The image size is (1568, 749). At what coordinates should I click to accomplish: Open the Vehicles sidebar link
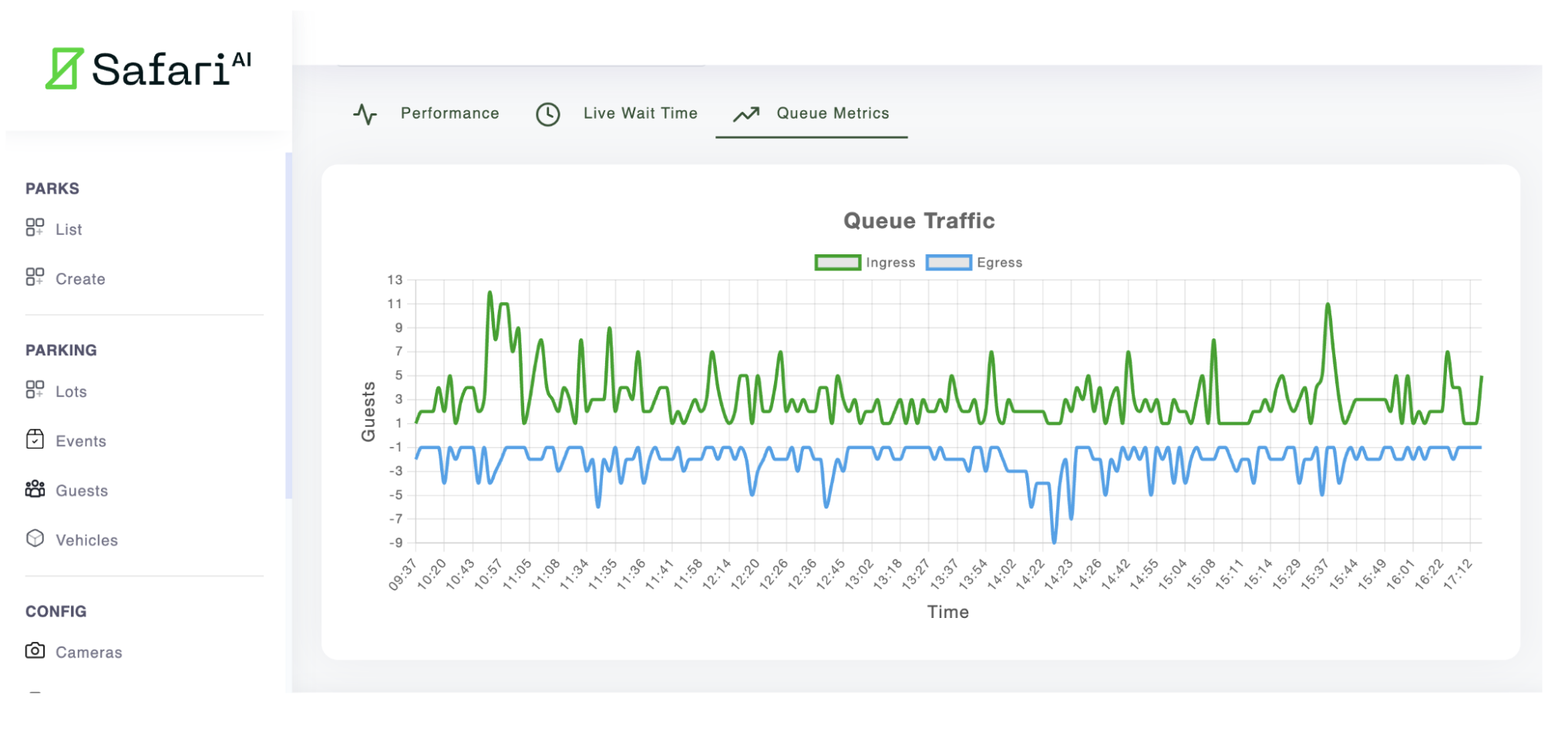[86, 540]
